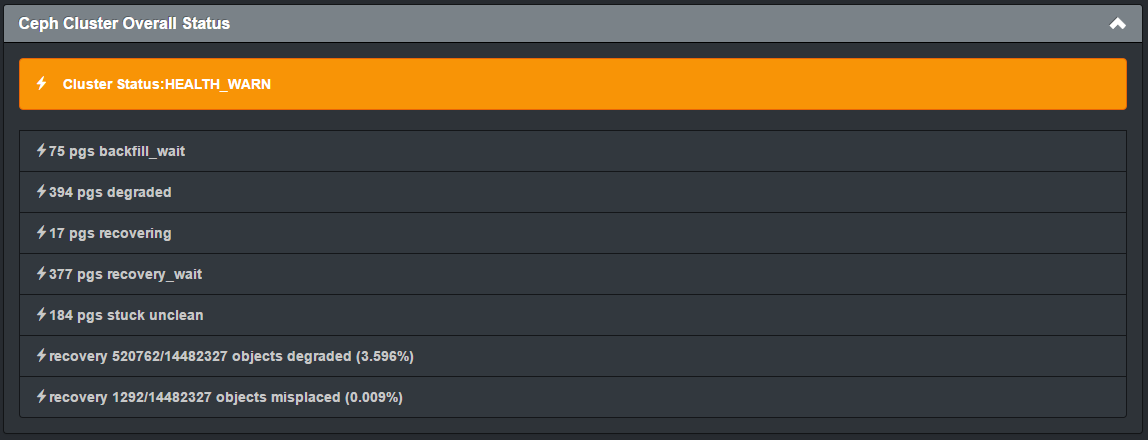Collapse the Ceph Cluster Overall Status panel
The width and height of the screenshot is (1148, 440).
pyautogui.click(x=1117, y=23)
